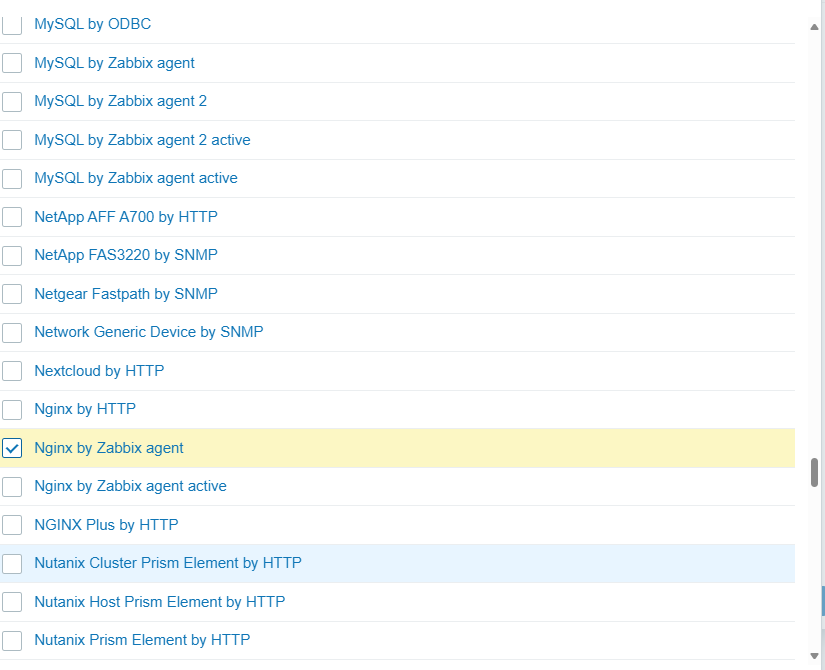Select the NGINX Plus by HTTP checkbox
This screenshot has width=825, height=670.
click(12, 525)
